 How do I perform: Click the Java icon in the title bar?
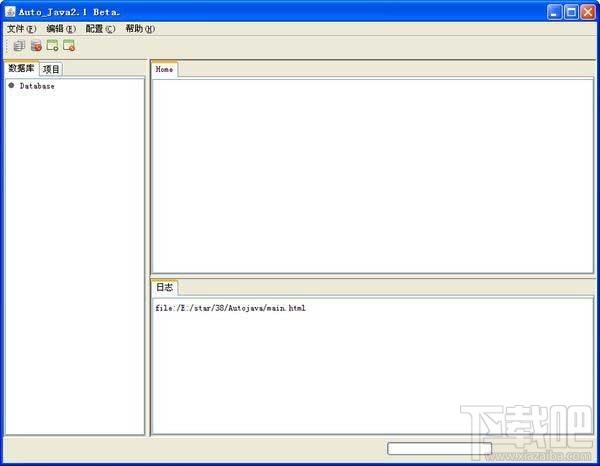10,12
